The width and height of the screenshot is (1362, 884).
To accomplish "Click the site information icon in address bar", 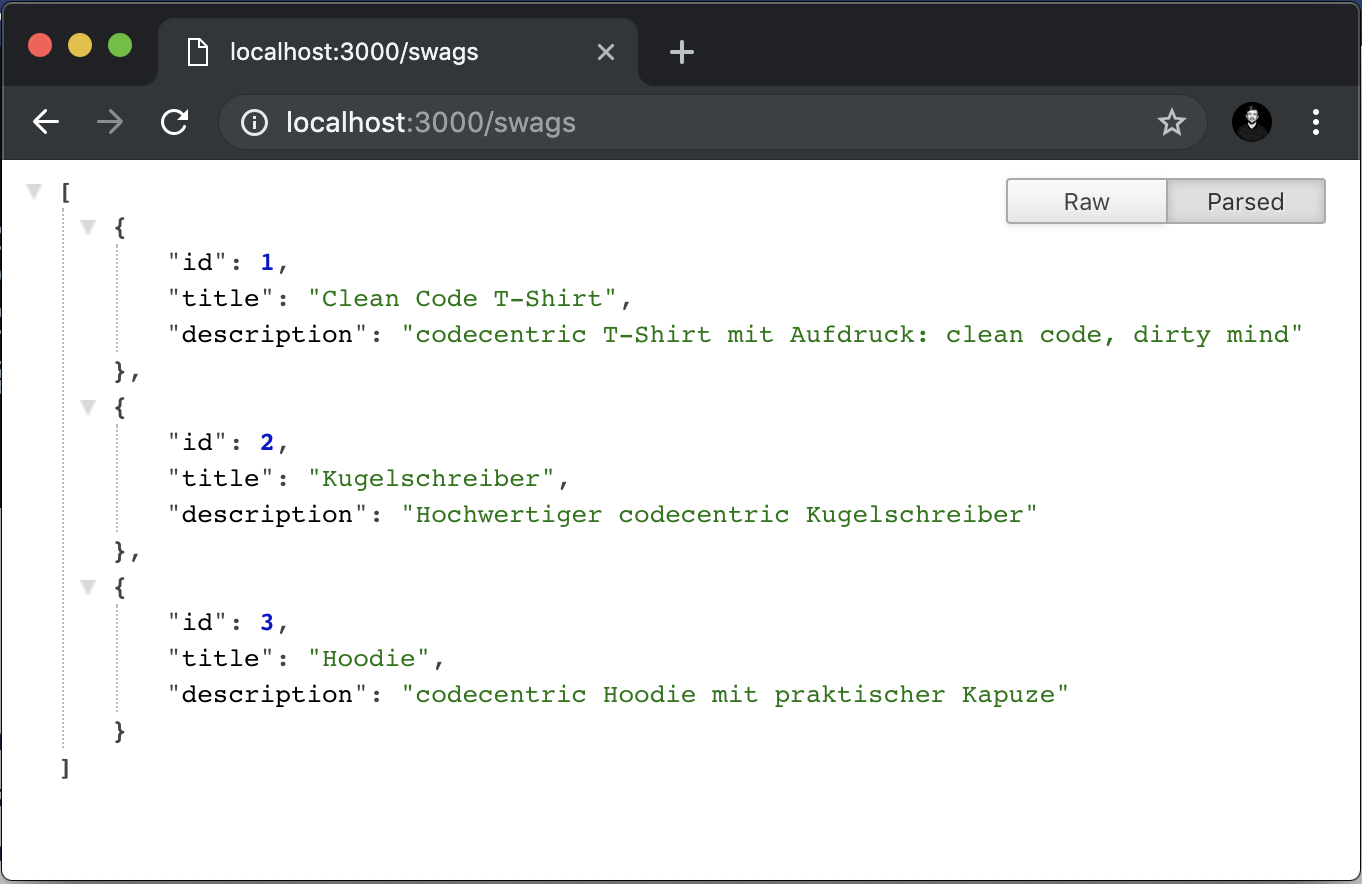I will point(255,123).
